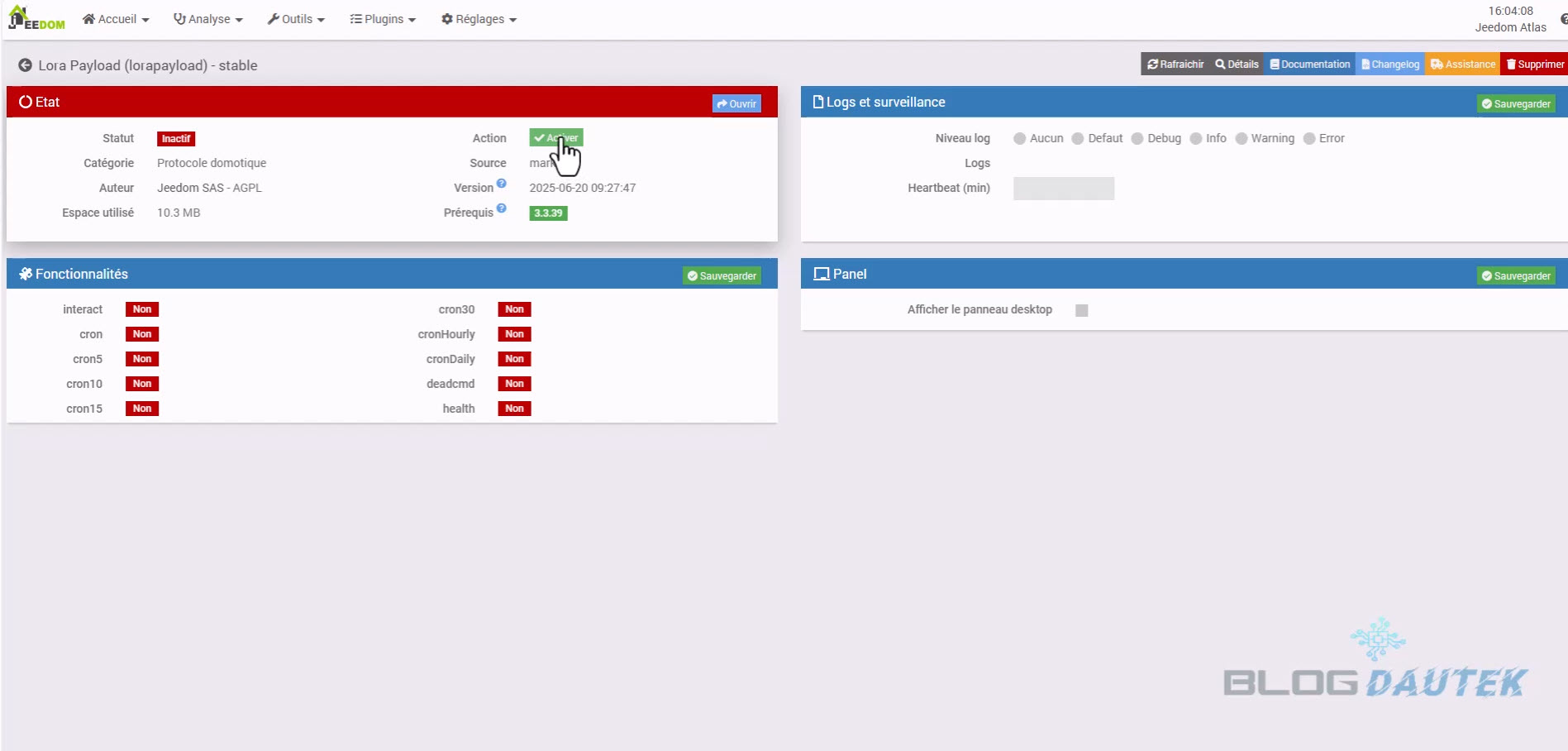Viewport: 1568px width, 751px height.
Task: Click the Jeedom logo icon
Action: tap(36, 18)
